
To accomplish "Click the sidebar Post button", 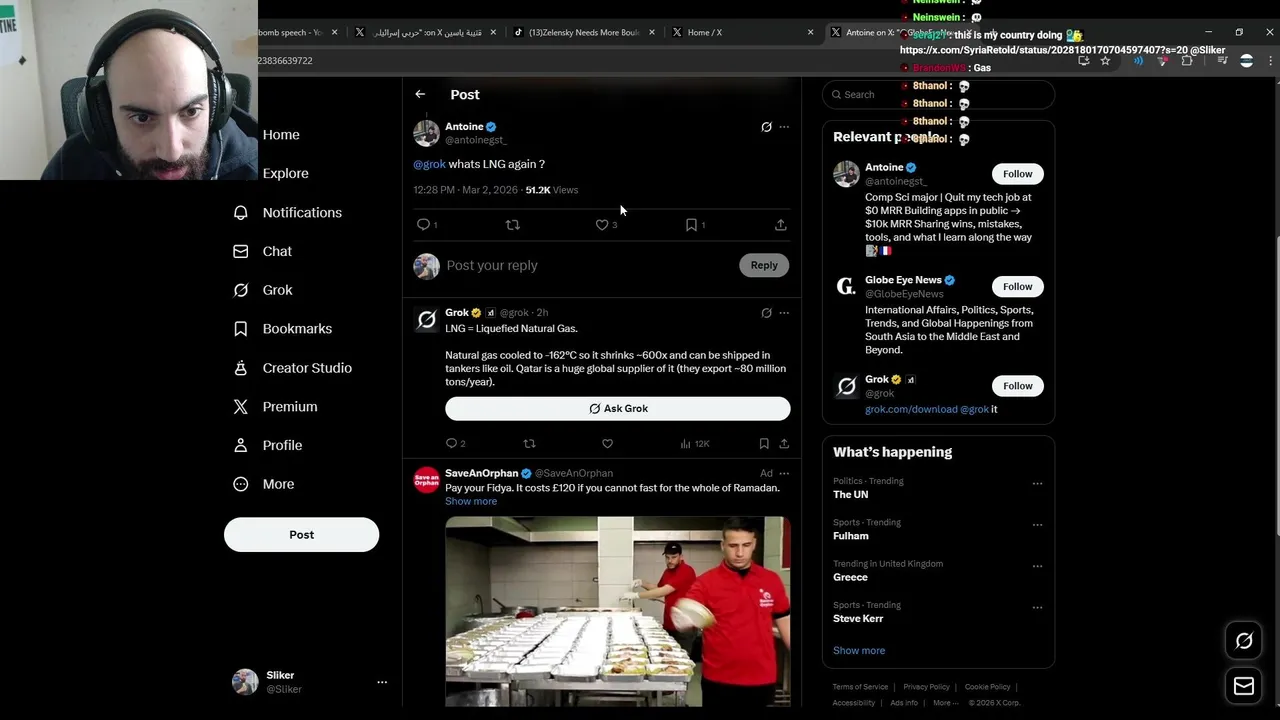I will tap(301, 535).
